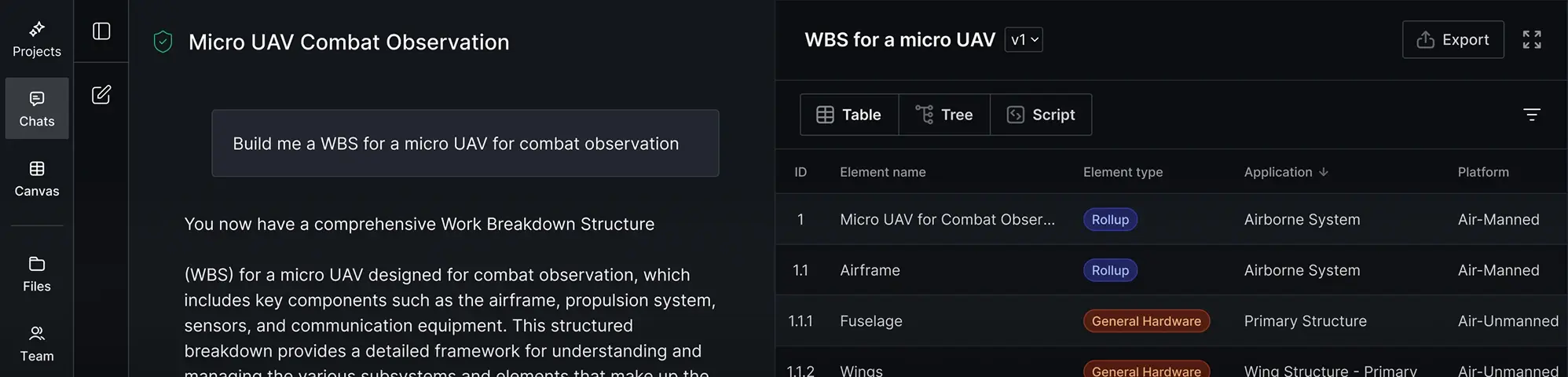Select the Airframe row in table
Image resolution: width=1568 pixels, height=377 pixels.
point(870,270)
